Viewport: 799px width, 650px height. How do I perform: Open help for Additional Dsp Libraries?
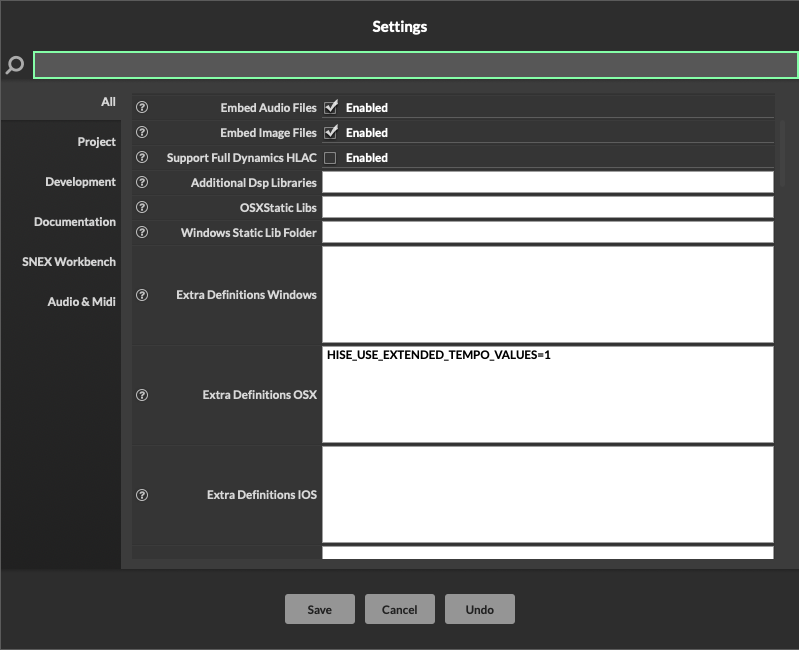tap(142, 182)
